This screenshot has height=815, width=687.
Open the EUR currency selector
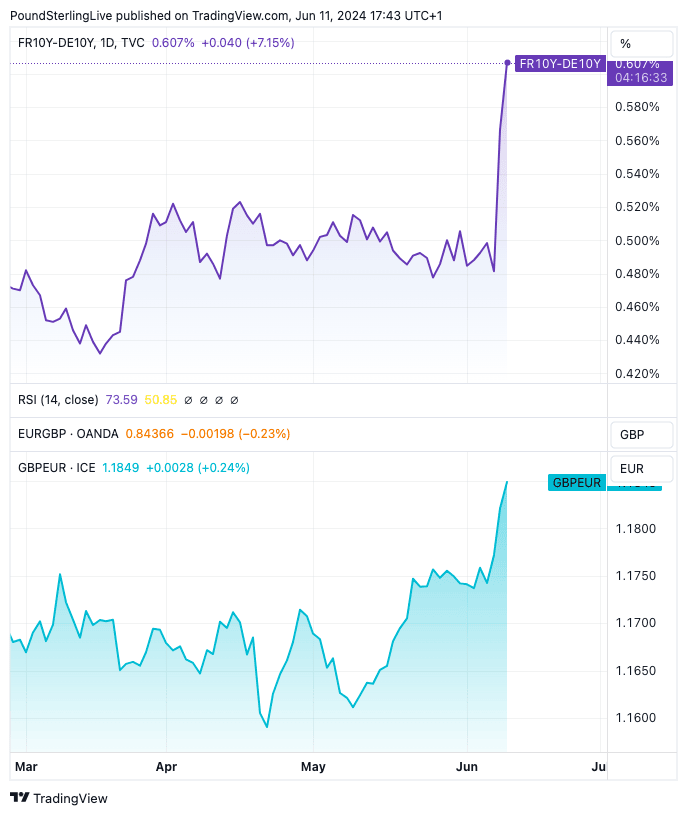[x=632, y=468]
